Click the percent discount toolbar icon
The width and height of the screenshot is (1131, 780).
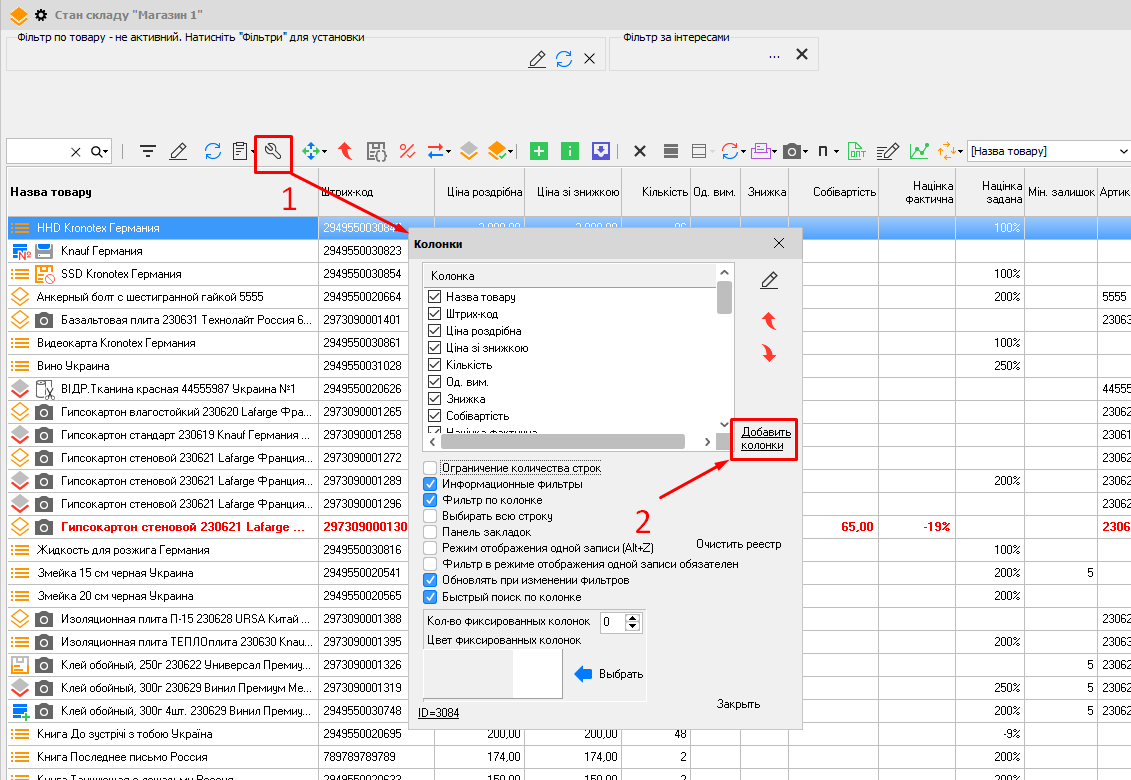pos(407,151)
